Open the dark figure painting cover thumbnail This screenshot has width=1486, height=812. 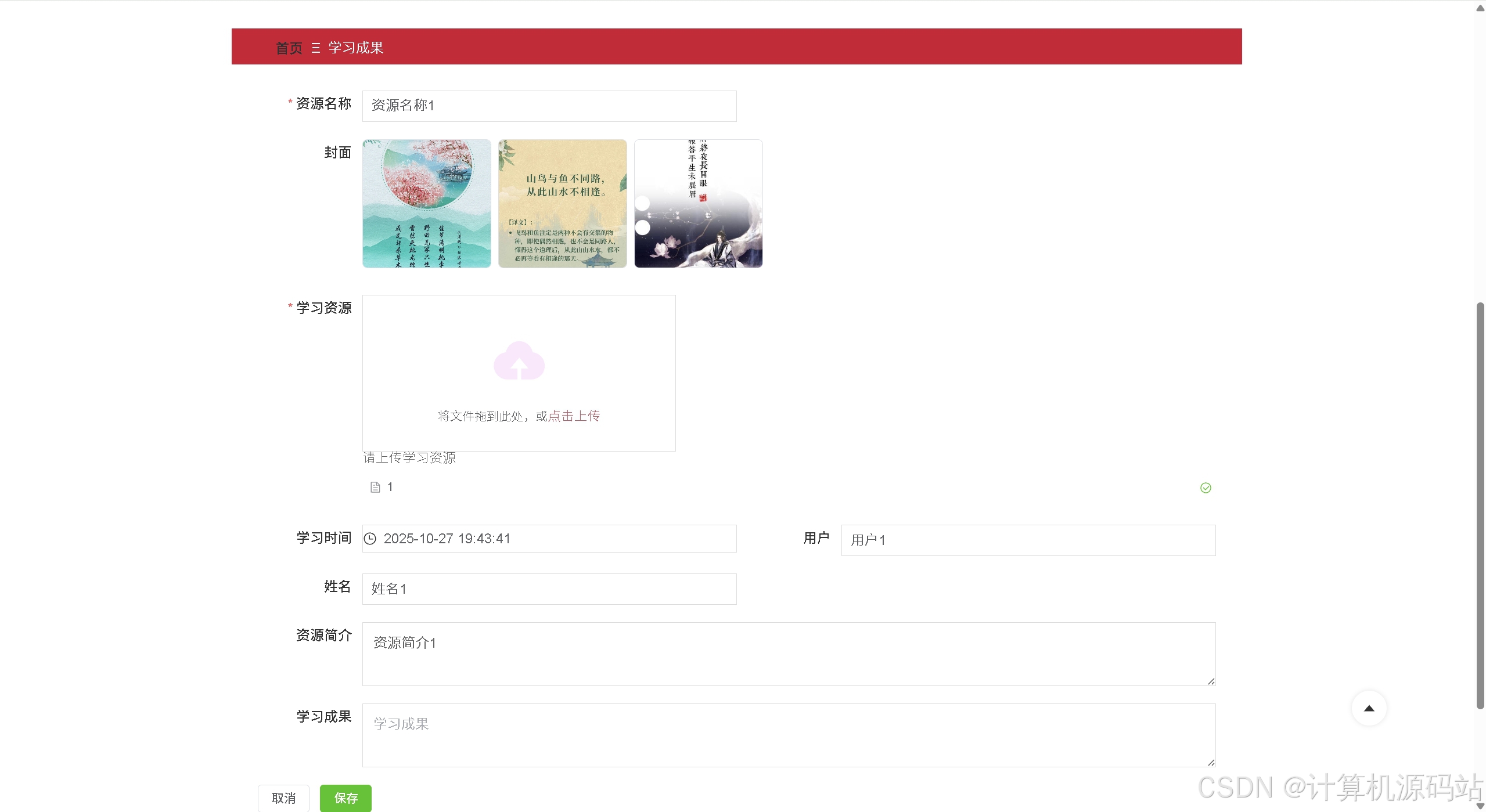[x=698, y=203]
